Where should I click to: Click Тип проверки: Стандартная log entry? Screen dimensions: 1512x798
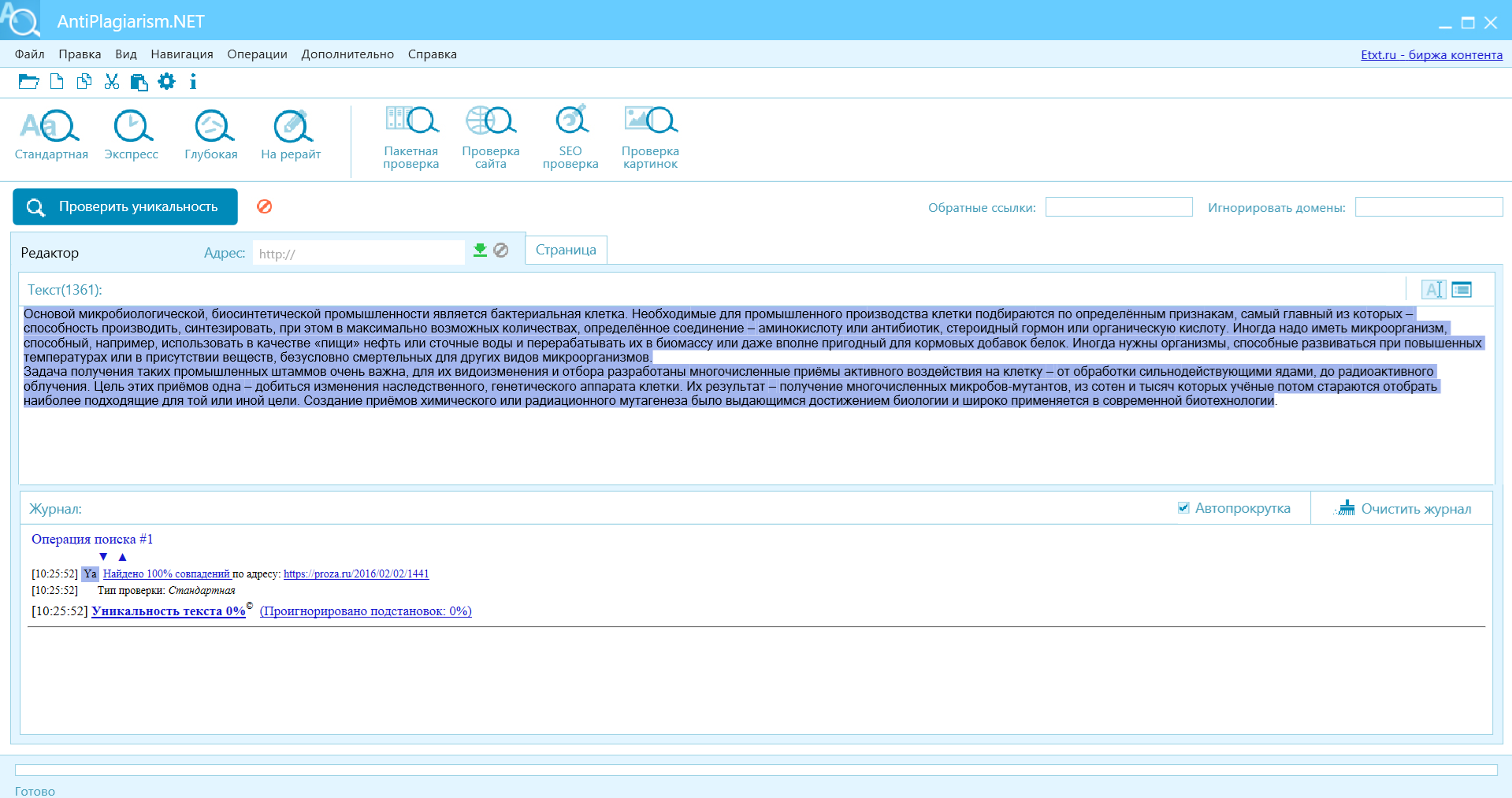coord(165,590)
